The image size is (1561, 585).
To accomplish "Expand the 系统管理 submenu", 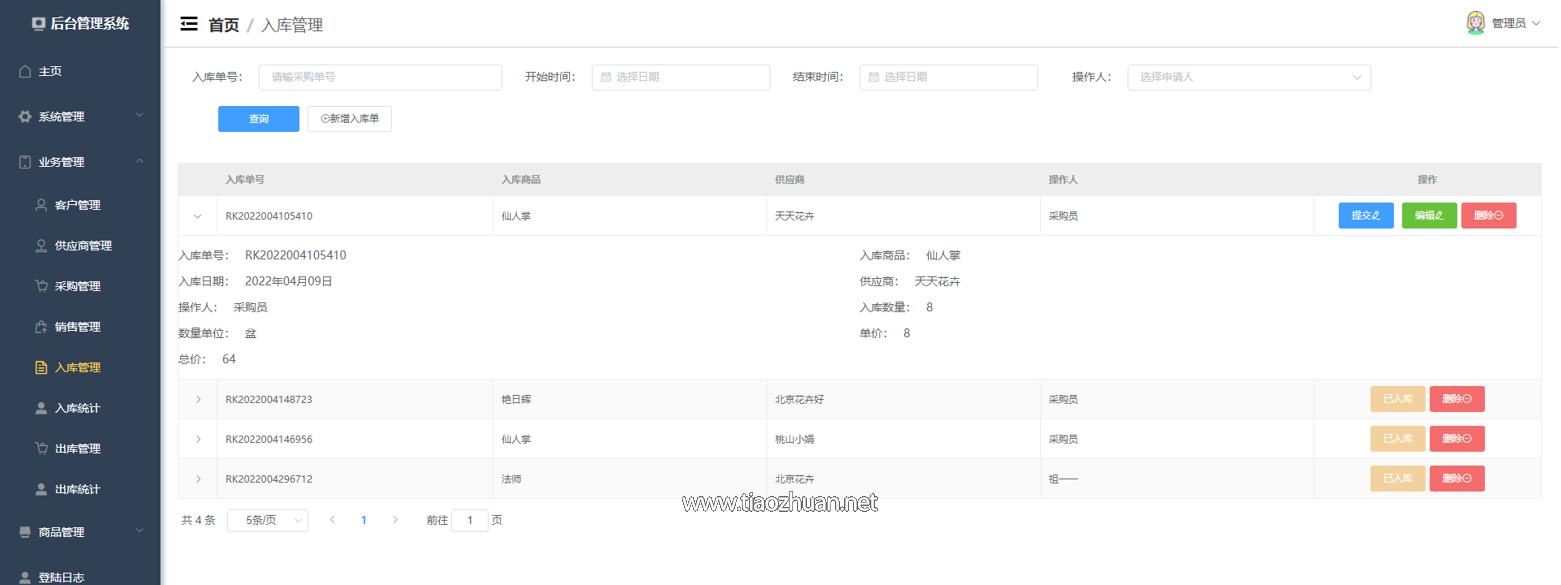I will coord(80,117).
